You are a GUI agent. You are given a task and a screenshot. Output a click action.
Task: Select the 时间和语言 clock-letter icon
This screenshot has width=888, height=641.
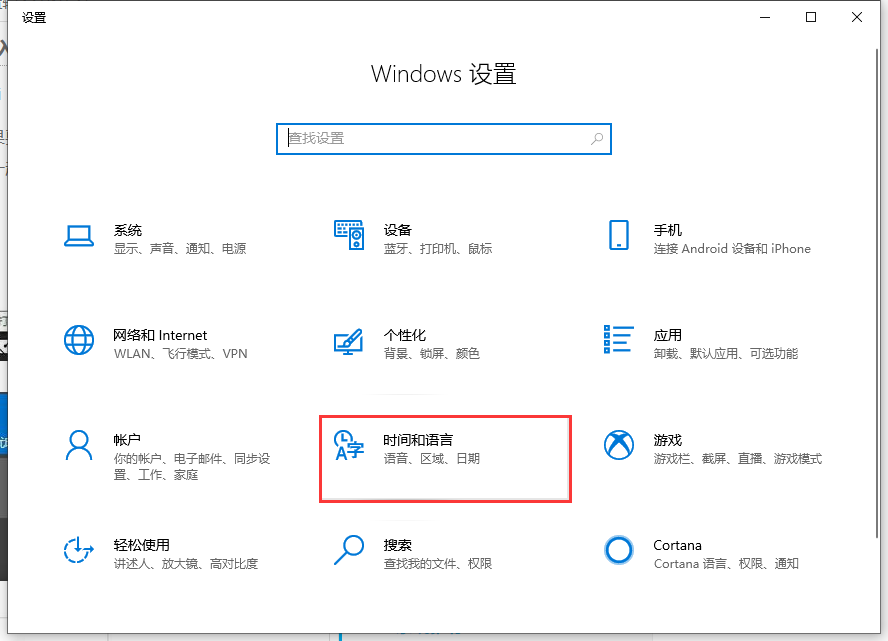[347, 446]
